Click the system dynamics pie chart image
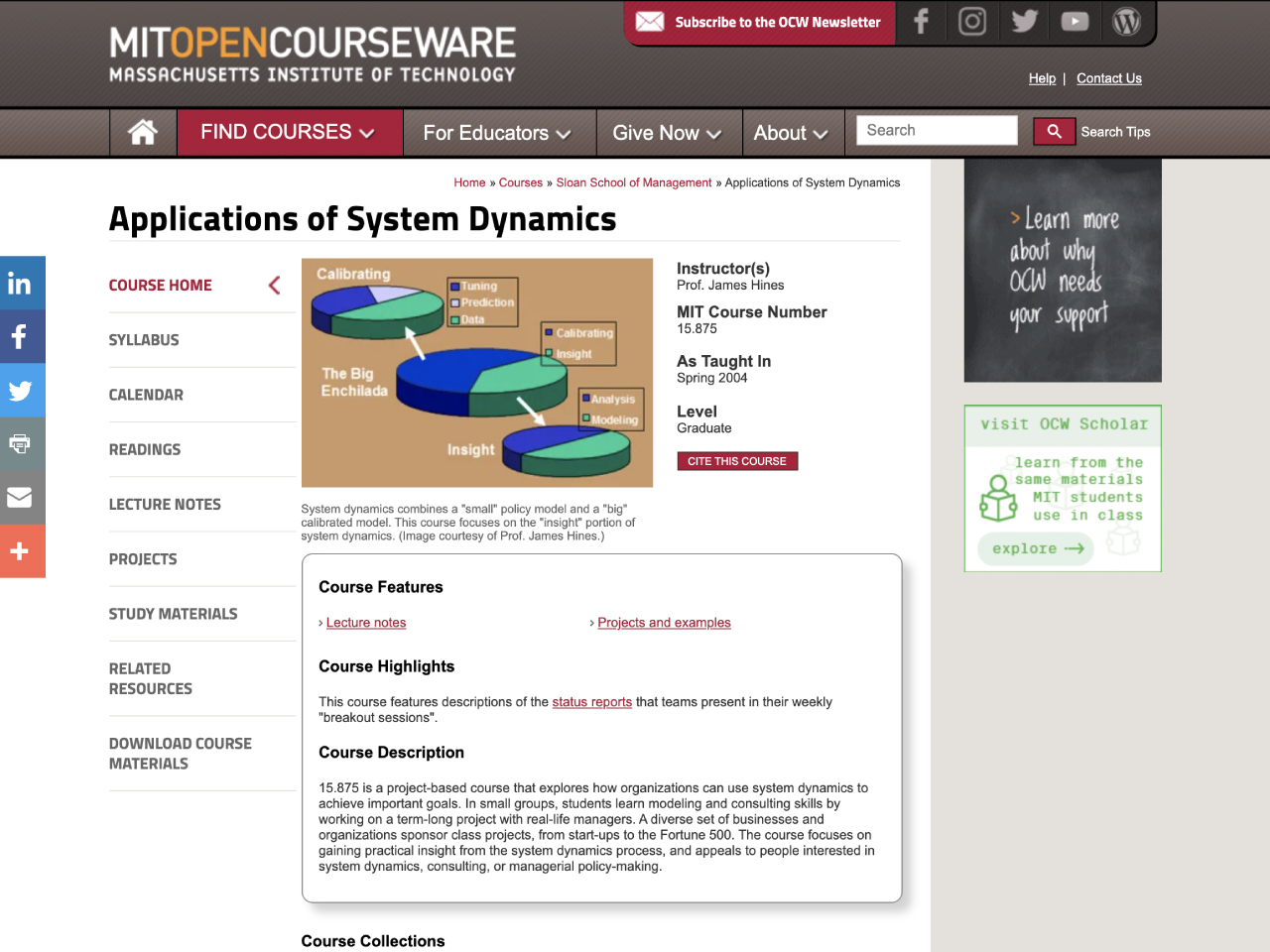This screenshot has height=952, width=1270. (477, 373)
